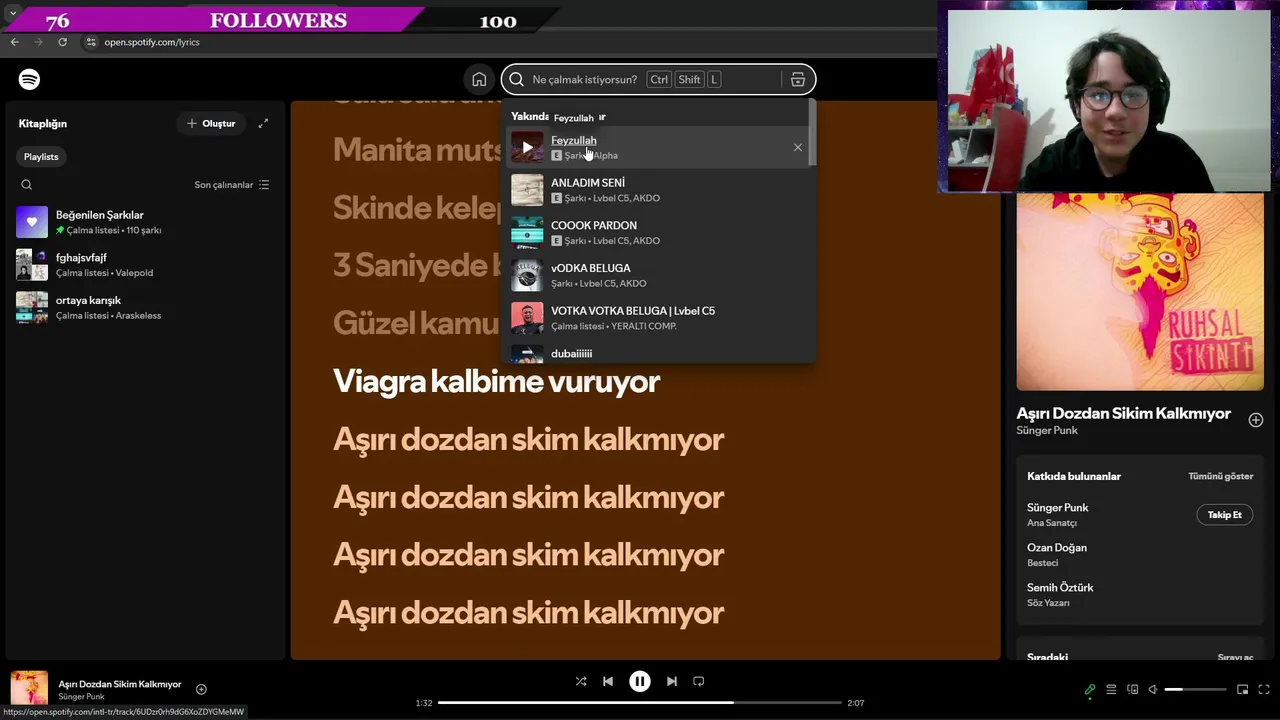Click the song title in the right panel
Screen dimensions: 1280x720
coord(1123,413)
